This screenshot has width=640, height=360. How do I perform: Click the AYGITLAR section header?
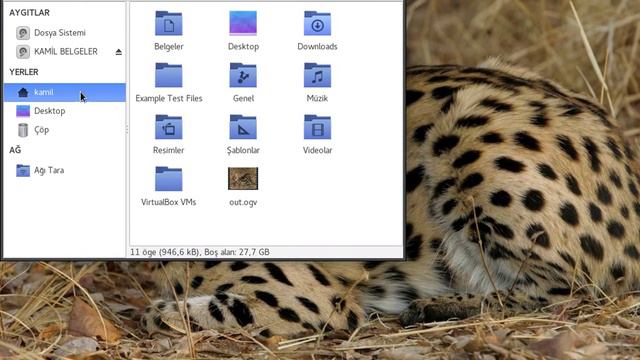pyautogui.click(x=29, y=13)
